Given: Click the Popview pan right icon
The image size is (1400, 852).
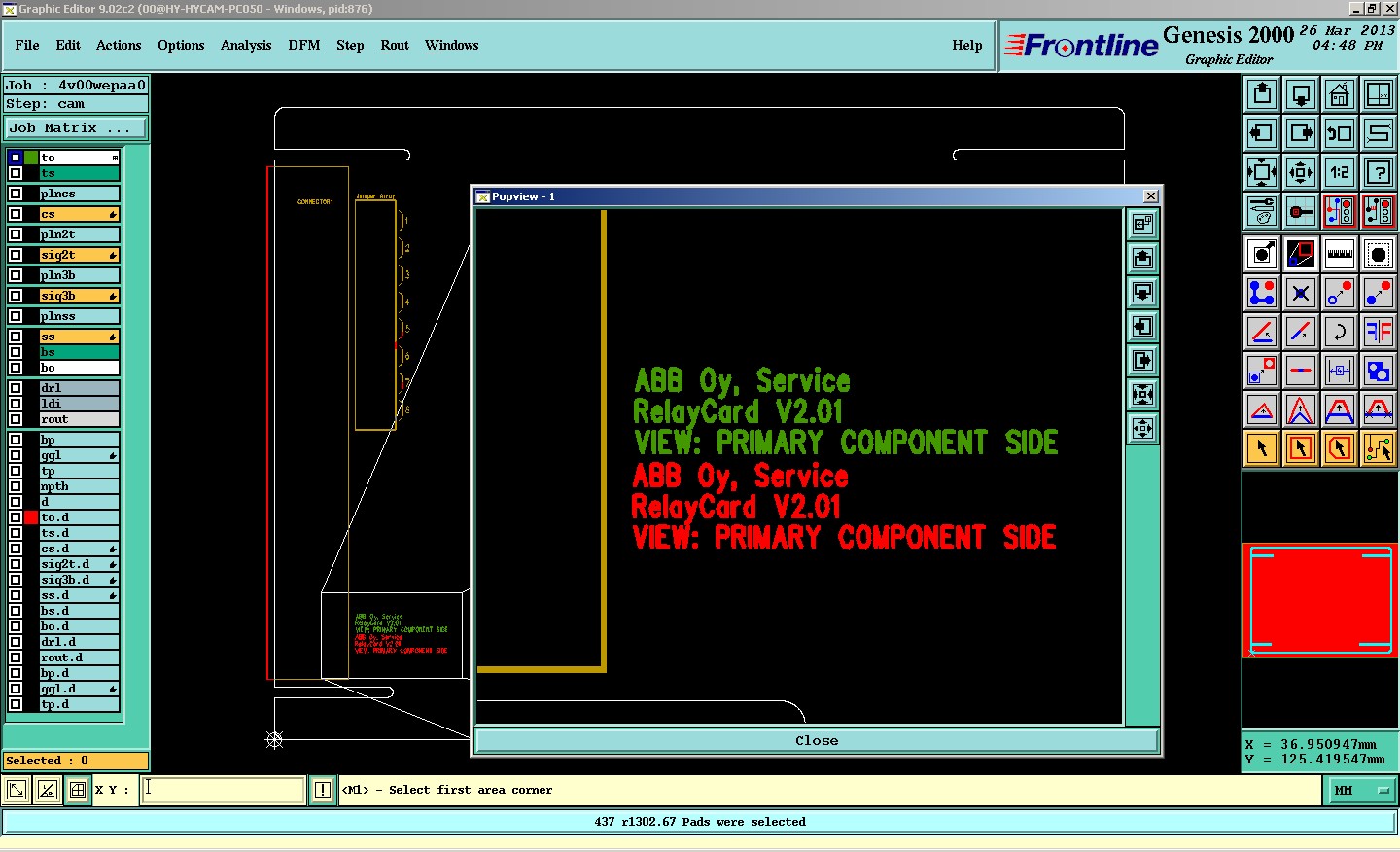Looking at the screenshot, I should point(1143,361).
